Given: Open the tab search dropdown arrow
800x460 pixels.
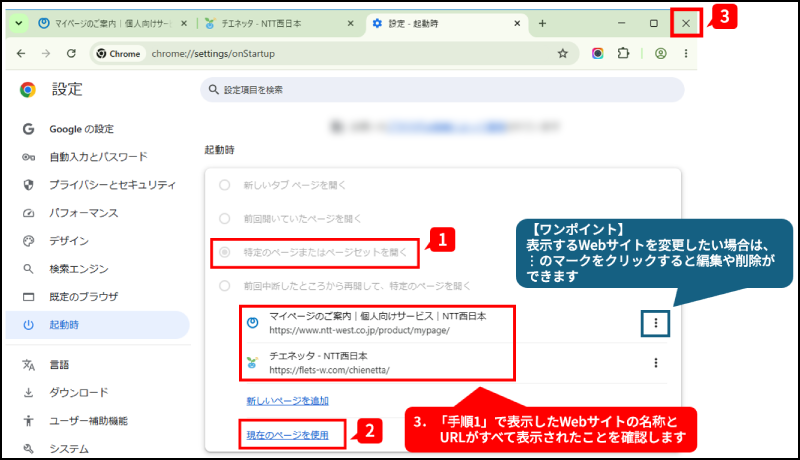Looking at the screenshot, I should [19, 23].
